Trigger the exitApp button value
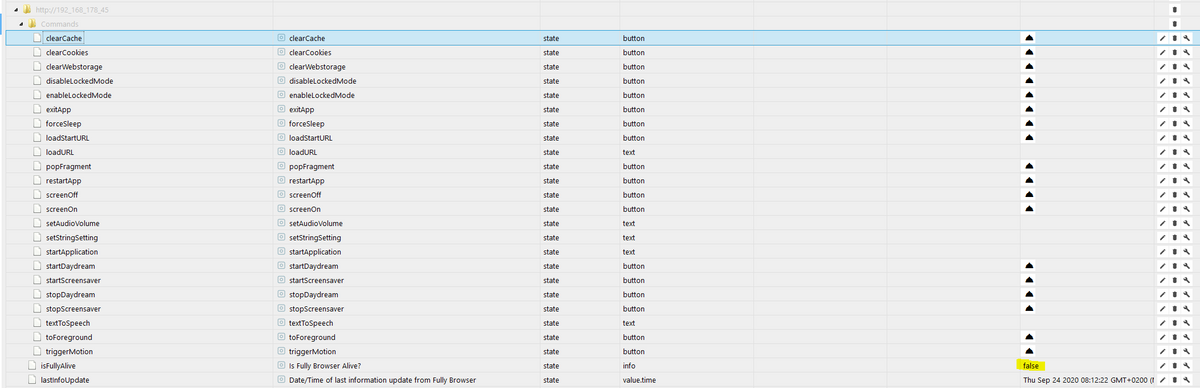This screenshot has width=1200, height=388. point(1029,109)
